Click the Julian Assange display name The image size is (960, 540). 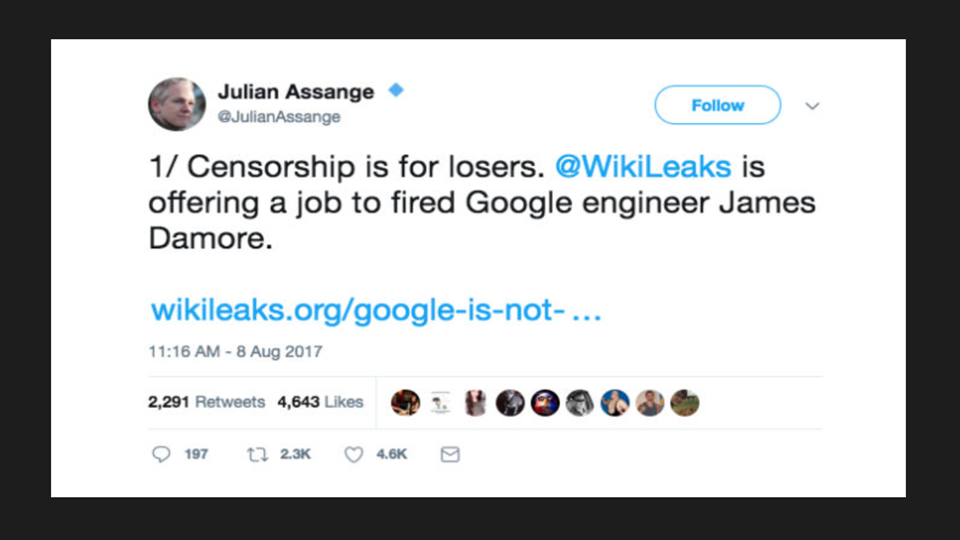tap(296, 92)
